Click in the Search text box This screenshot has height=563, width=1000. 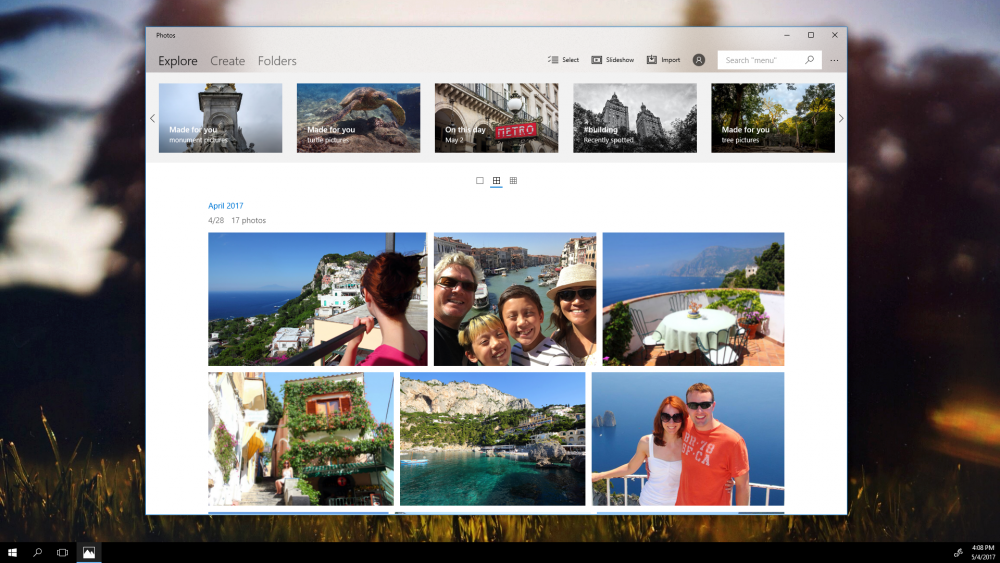tap(760, 60)
